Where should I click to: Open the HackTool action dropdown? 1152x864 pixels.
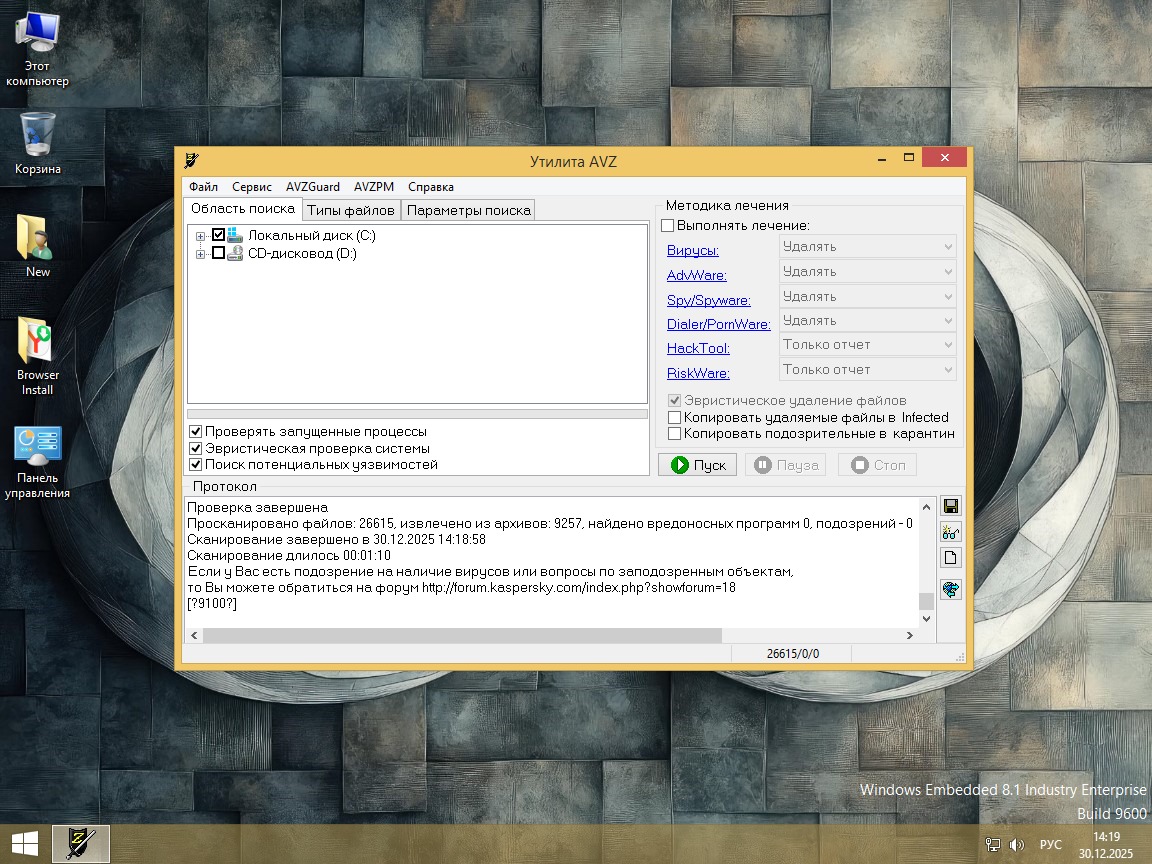(867, 345)
